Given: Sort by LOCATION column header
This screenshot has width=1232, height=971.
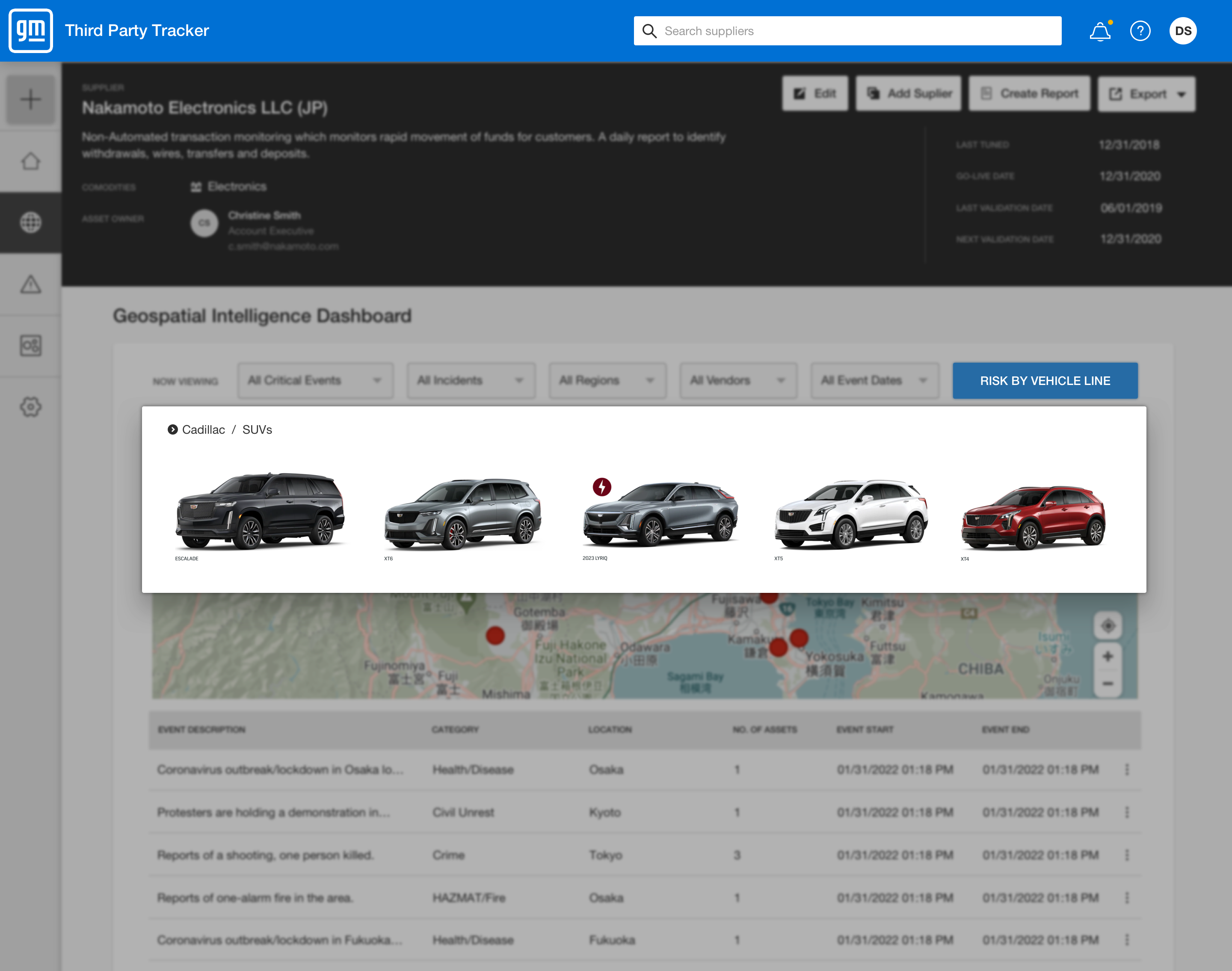Looking at the screenshot, I should click(x=610, y=729).
